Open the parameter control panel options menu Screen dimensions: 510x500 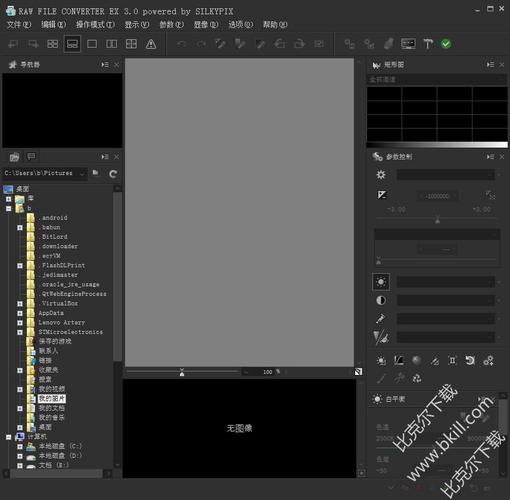pos(490,157)
